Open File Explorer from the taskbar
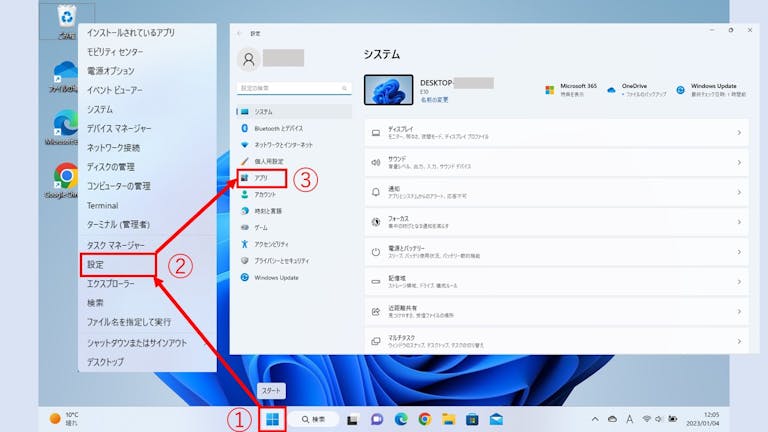 pos(448,419)
